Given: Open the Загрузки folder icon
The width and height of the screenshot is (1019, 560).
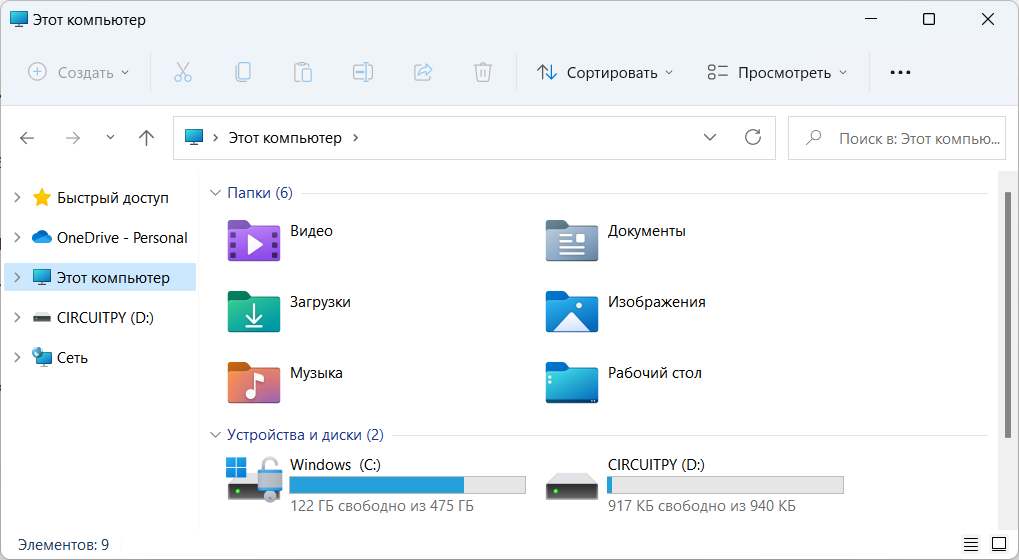Looking at the screenshot, I should pyautogui.click(x=254, y=312).
